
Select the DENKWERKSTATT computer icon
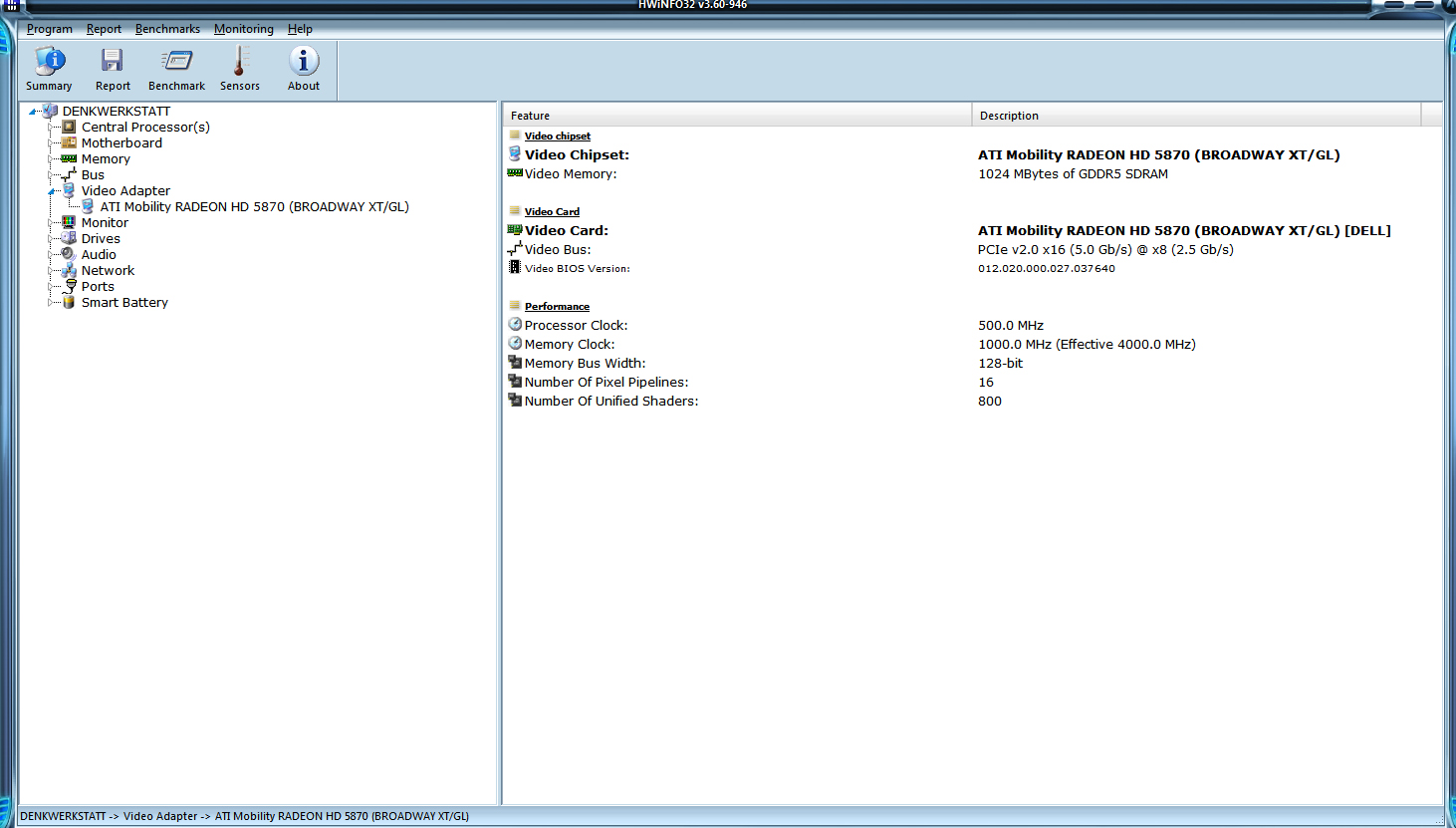[x=50, y=111]
